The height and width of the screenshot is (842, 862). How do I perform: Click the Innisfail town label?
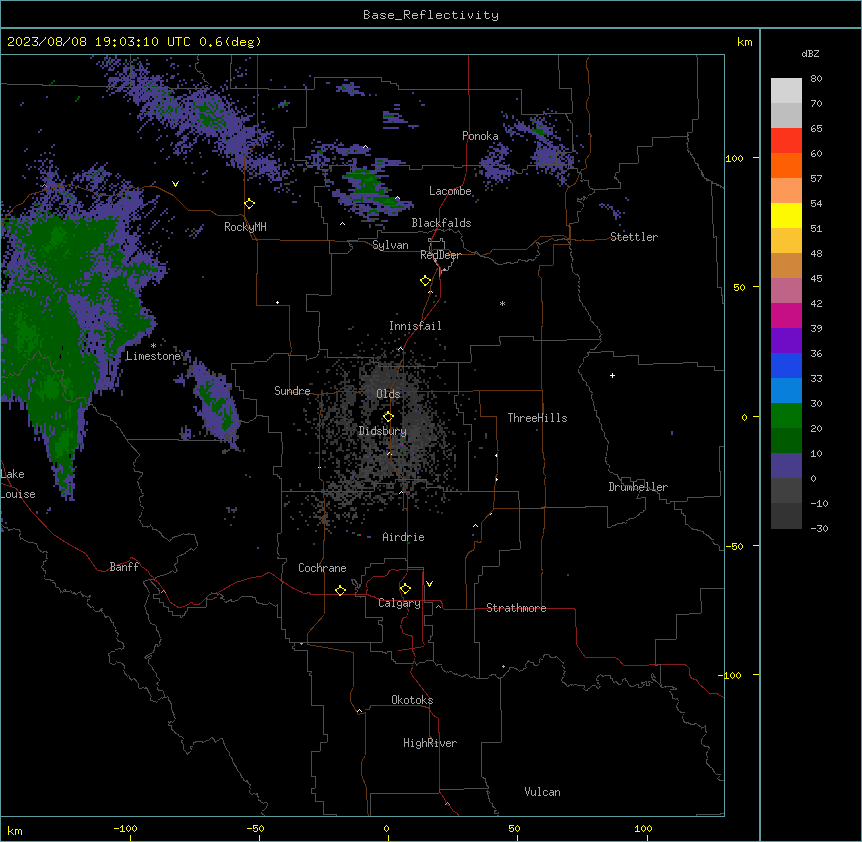pyautogui.click(x=415, y=326)
